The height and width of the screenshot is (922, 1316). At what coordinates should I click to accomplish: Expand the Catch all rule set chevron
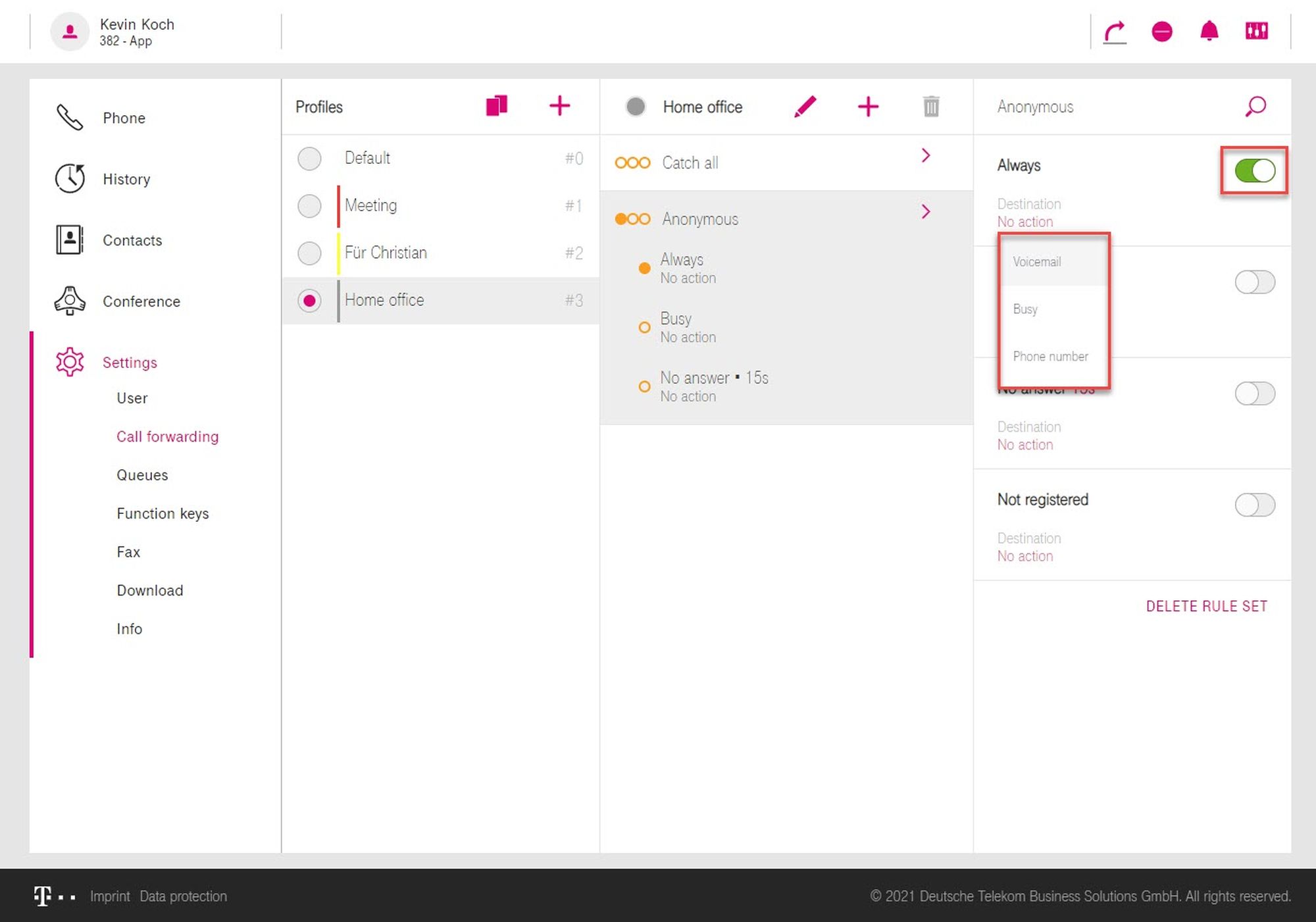click(926, 156)
